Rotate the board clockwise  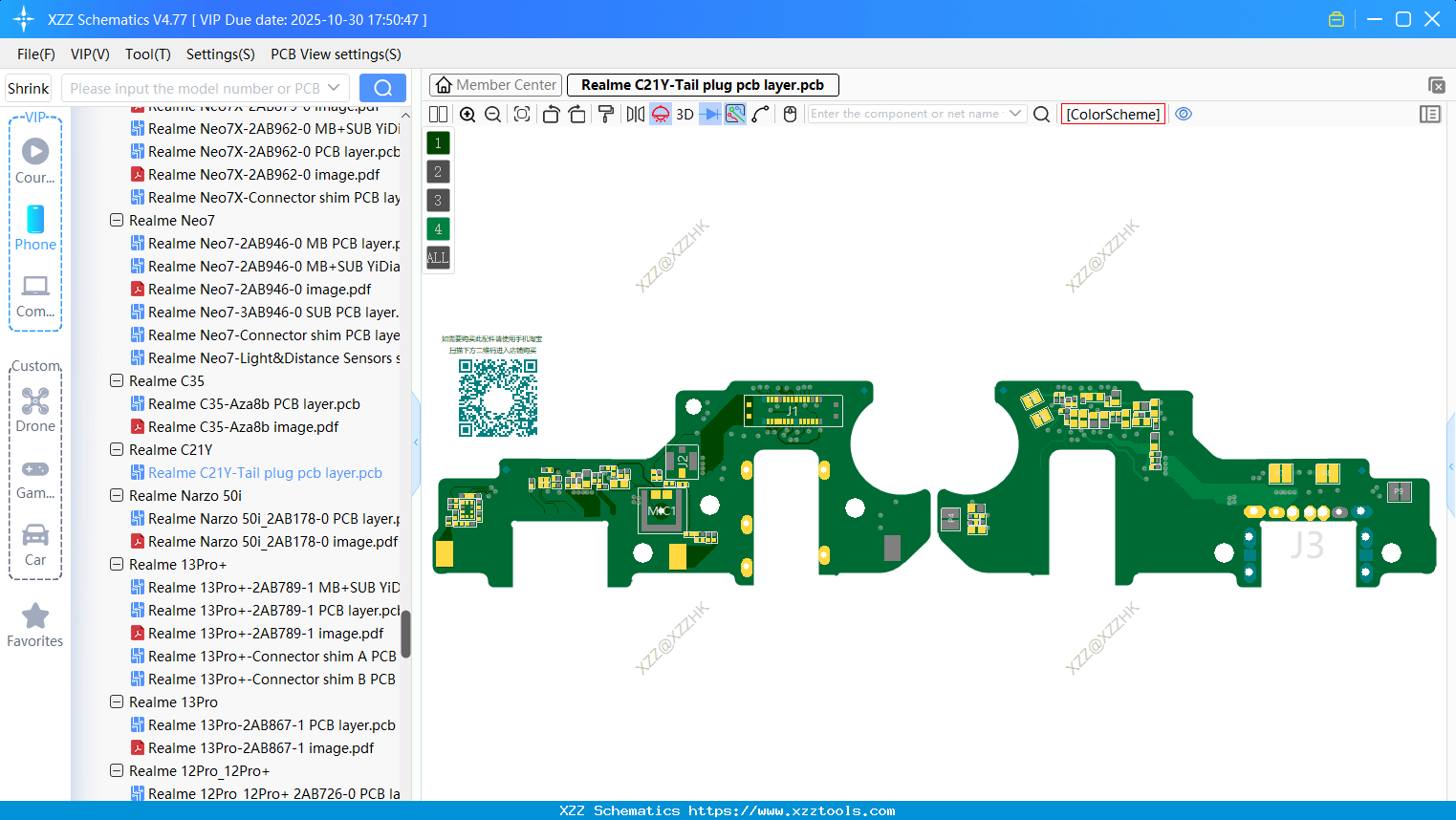click(x=577, y=114)
